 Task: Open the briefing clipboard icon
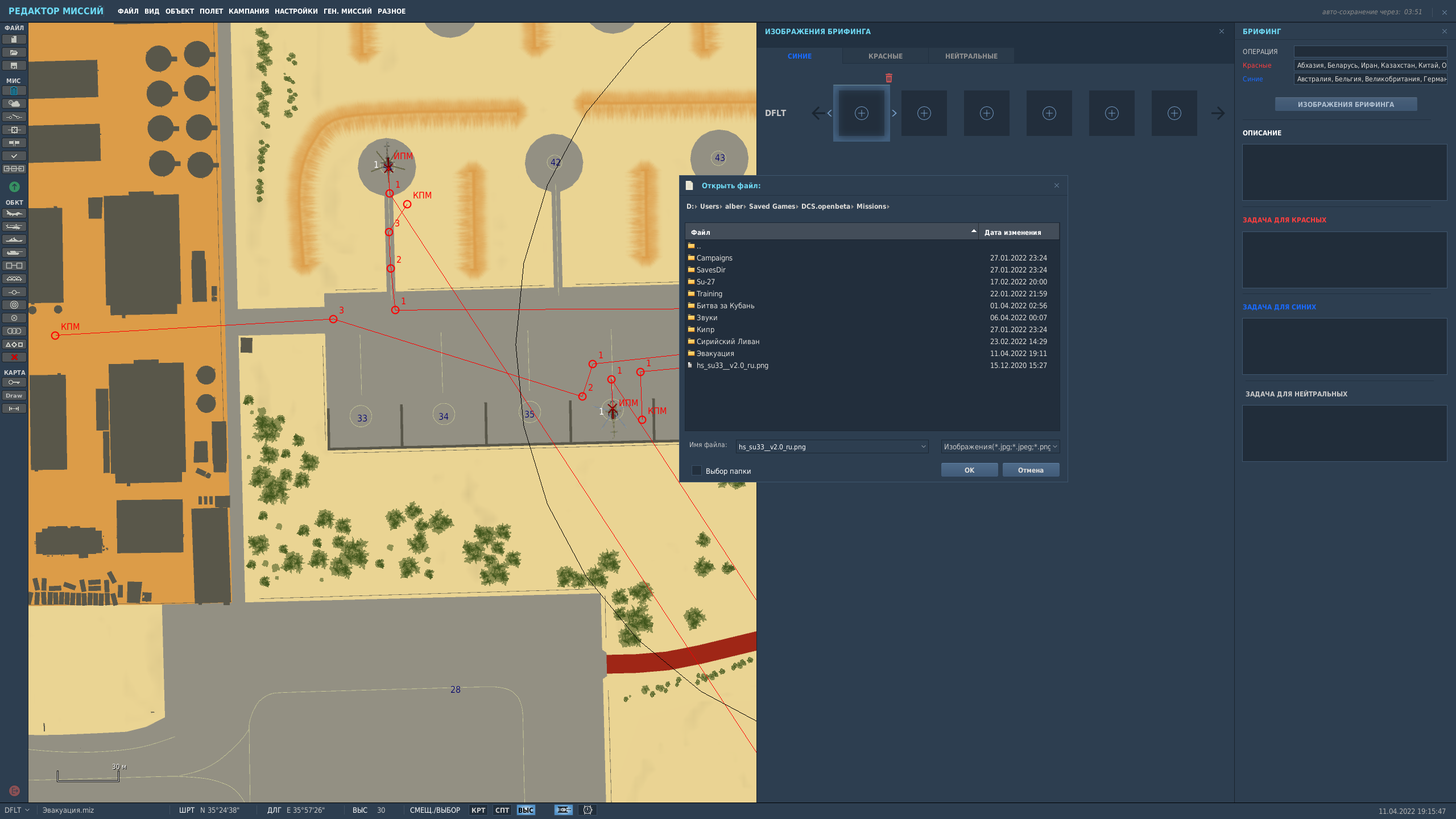(x=14, y=90)
